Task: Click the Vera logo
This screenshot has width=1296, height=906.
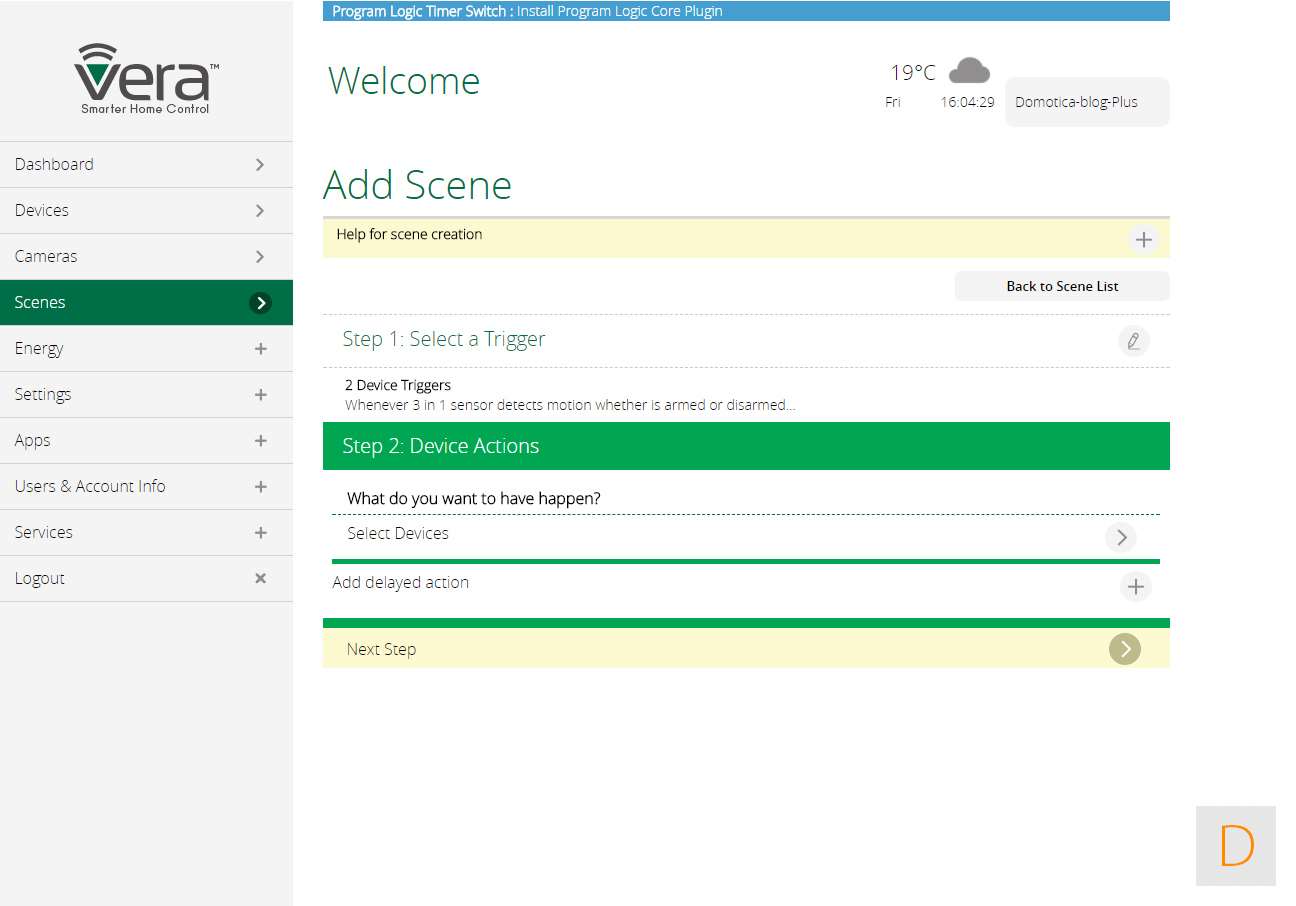Action: click(146, 78)
